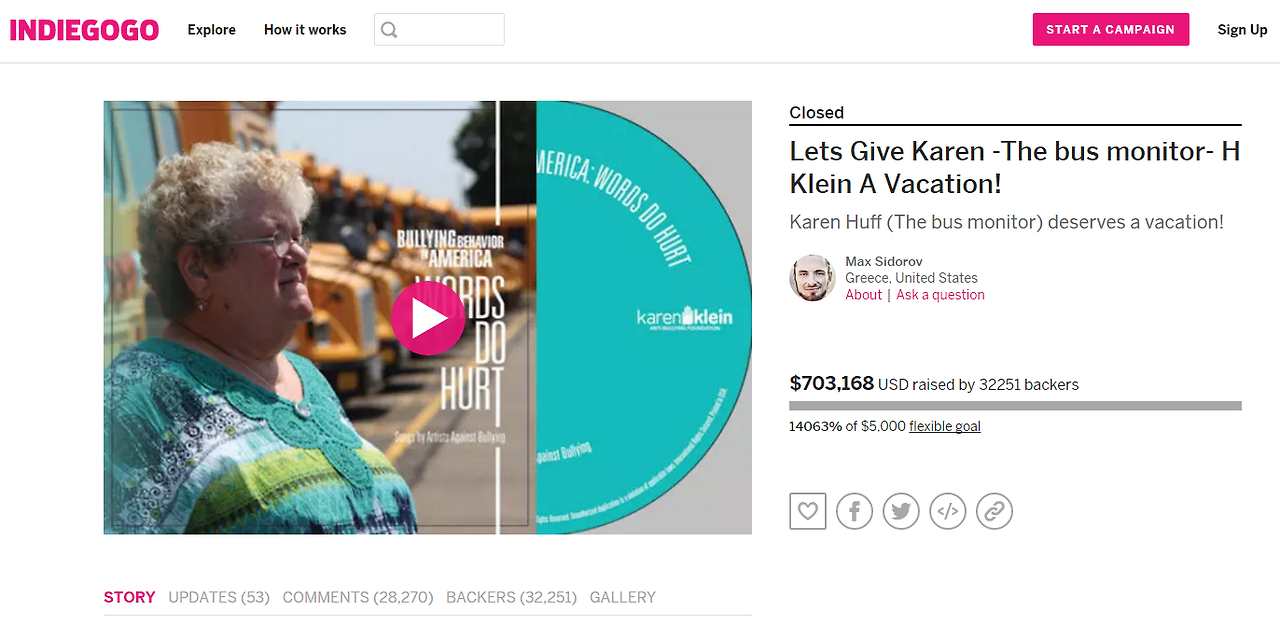This screenshot has height=639, width=1280.
Task: Click the Ask a question link
Action: [941, 295]
